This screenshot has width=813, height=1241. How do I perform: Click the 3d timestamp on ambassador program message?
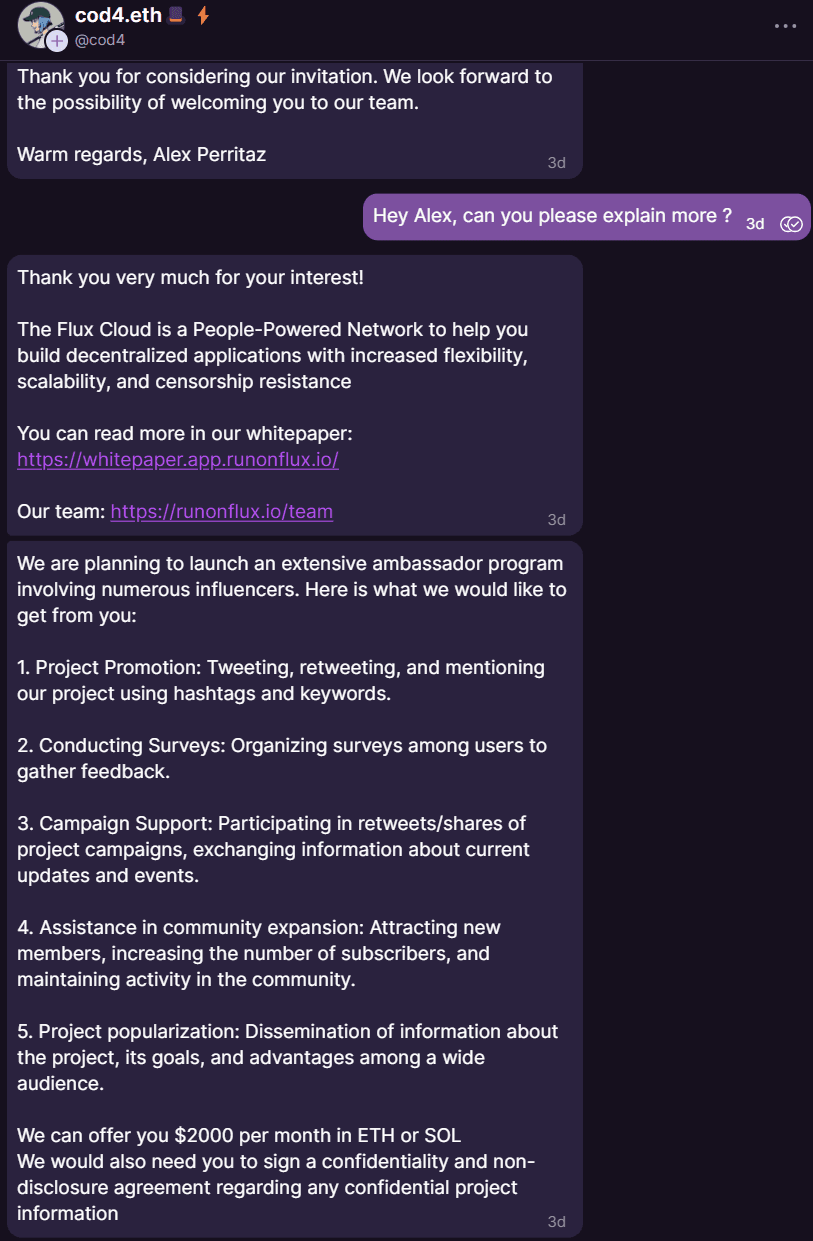pos(556,1221)
